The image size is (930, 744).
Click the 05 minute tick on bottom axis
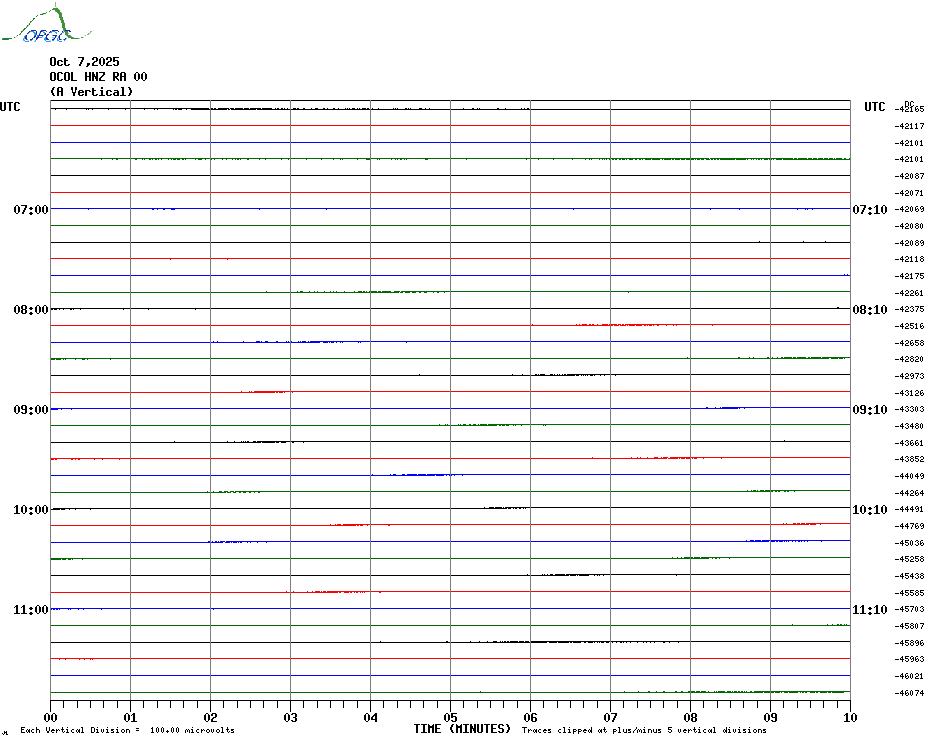[450, 717]
